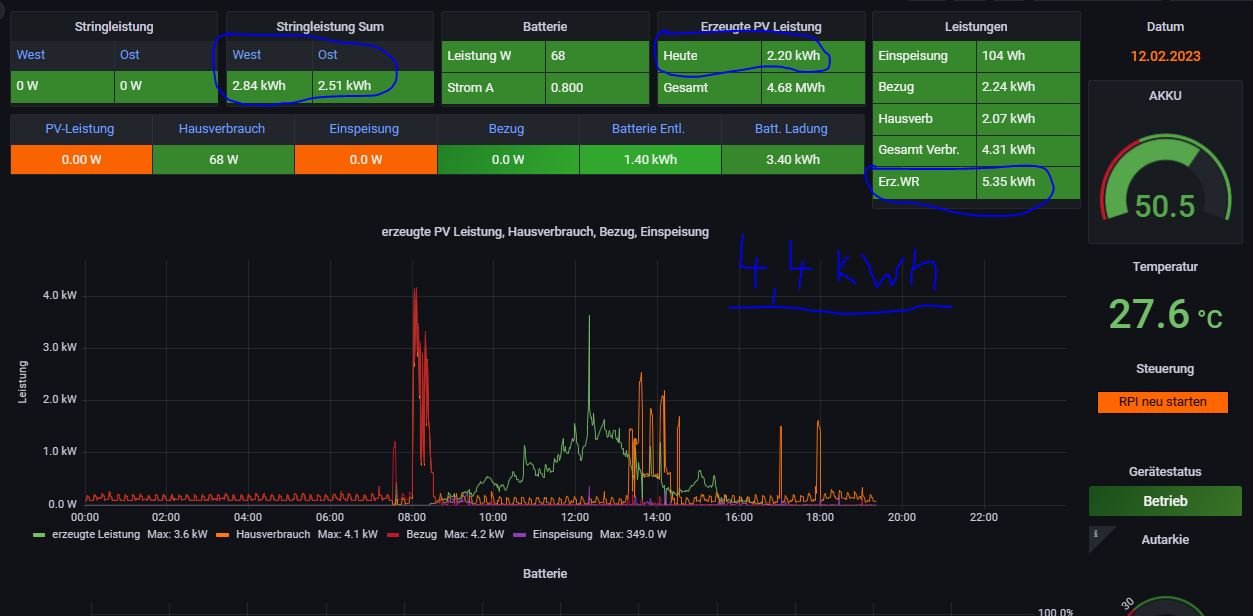This screenshot has height=616, width=1253.
Task: Click the green Betrieb status button
Action: click(x=1165, y=501)
